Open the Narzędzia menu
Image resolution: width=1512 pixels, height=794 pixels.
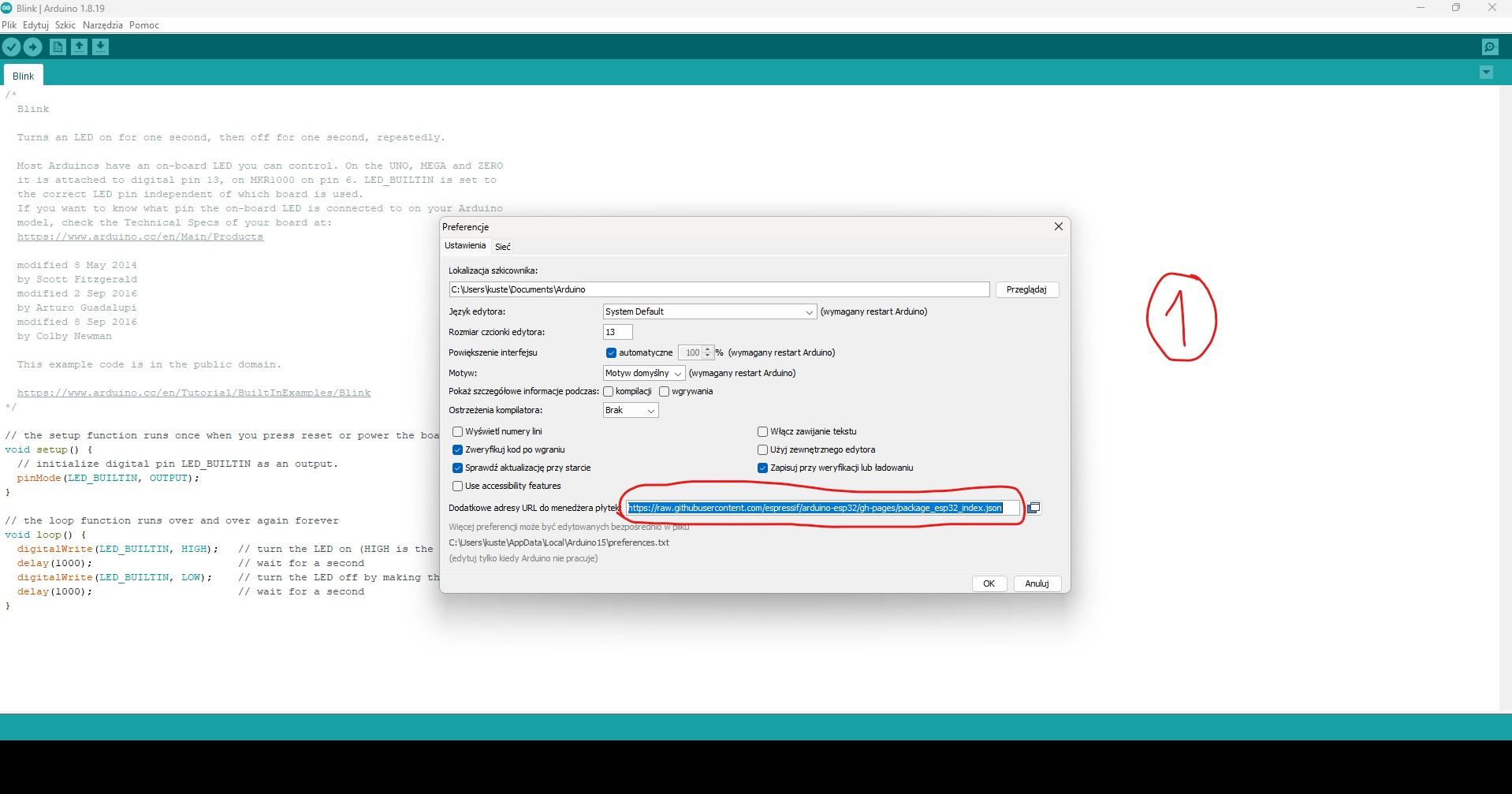102,25
